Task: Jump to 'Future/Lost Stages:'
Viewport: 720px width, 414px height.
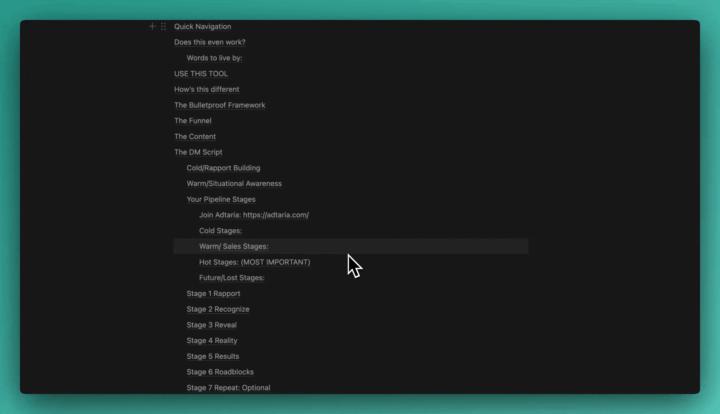Action: (x=232, y=278)
